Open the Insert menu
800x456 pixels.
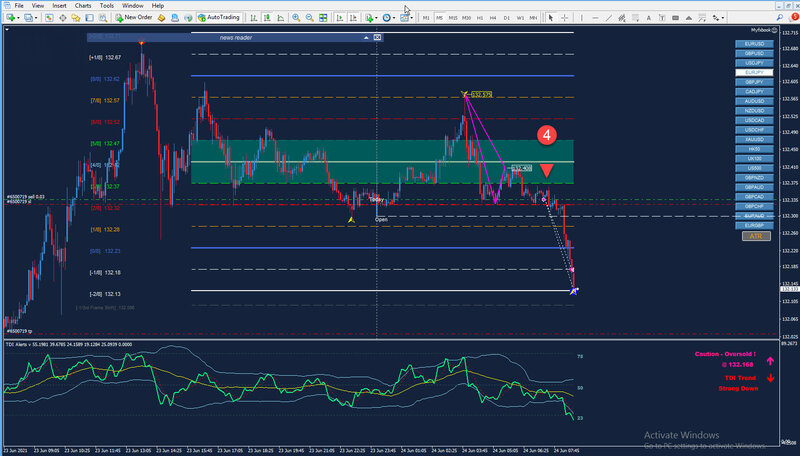tap(59, 6)
